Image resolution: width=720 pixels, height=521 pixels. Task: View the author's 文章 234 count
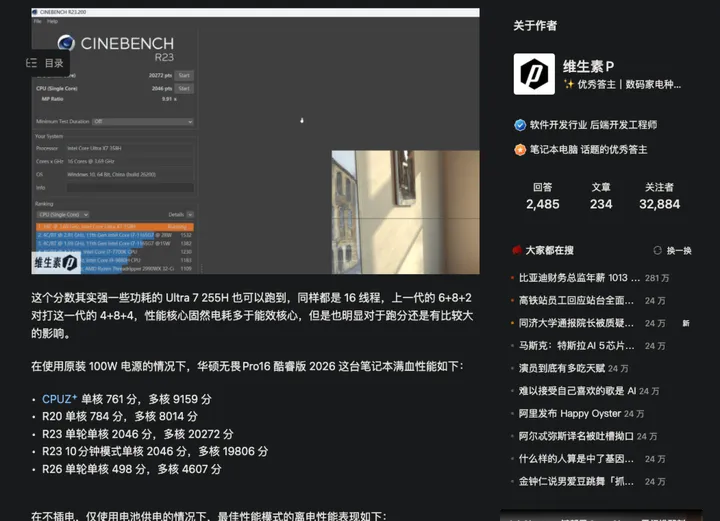click(x=601, y=196)
